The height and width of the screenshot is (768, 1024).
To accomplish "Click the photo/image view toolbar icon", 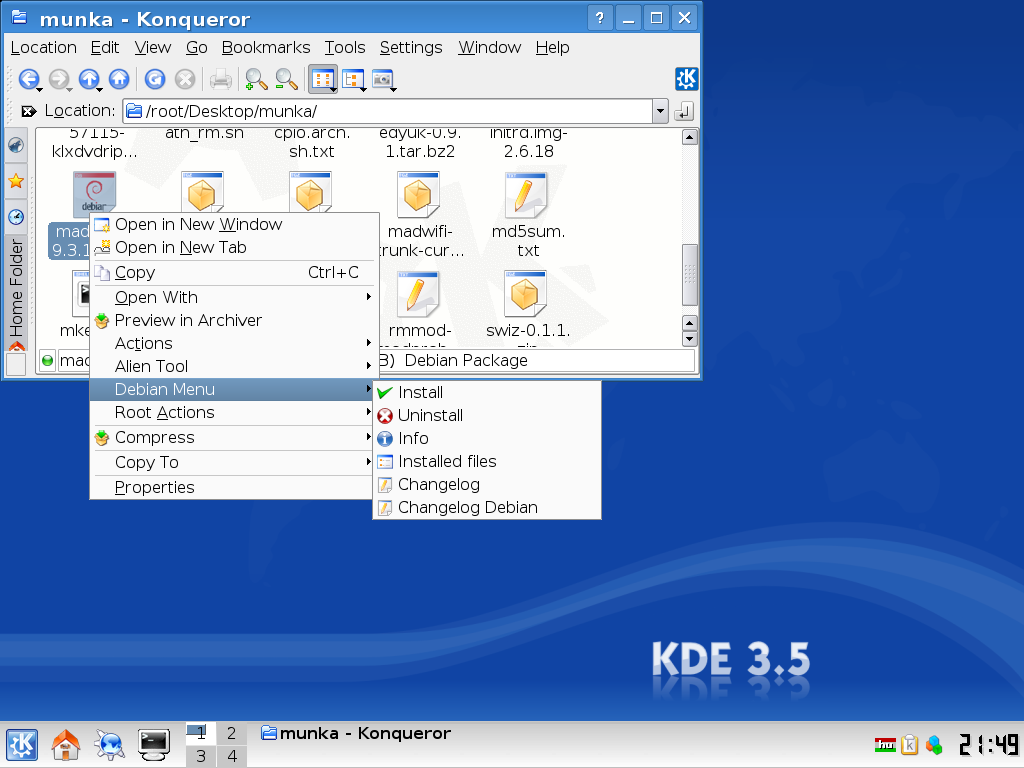I will pos(382,80).
